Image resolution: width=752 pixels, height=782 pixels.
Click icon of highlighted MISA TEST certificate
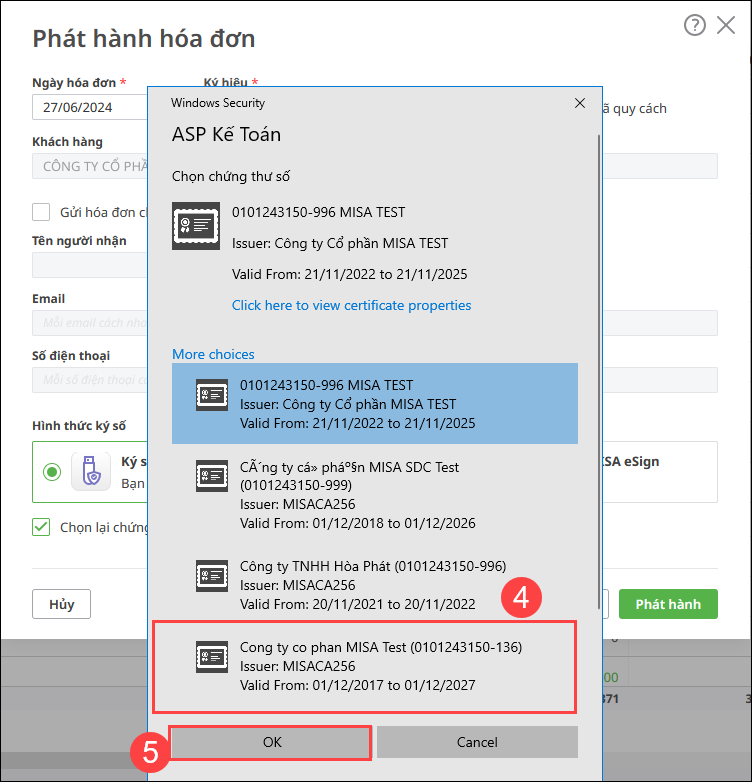[211, 396]
